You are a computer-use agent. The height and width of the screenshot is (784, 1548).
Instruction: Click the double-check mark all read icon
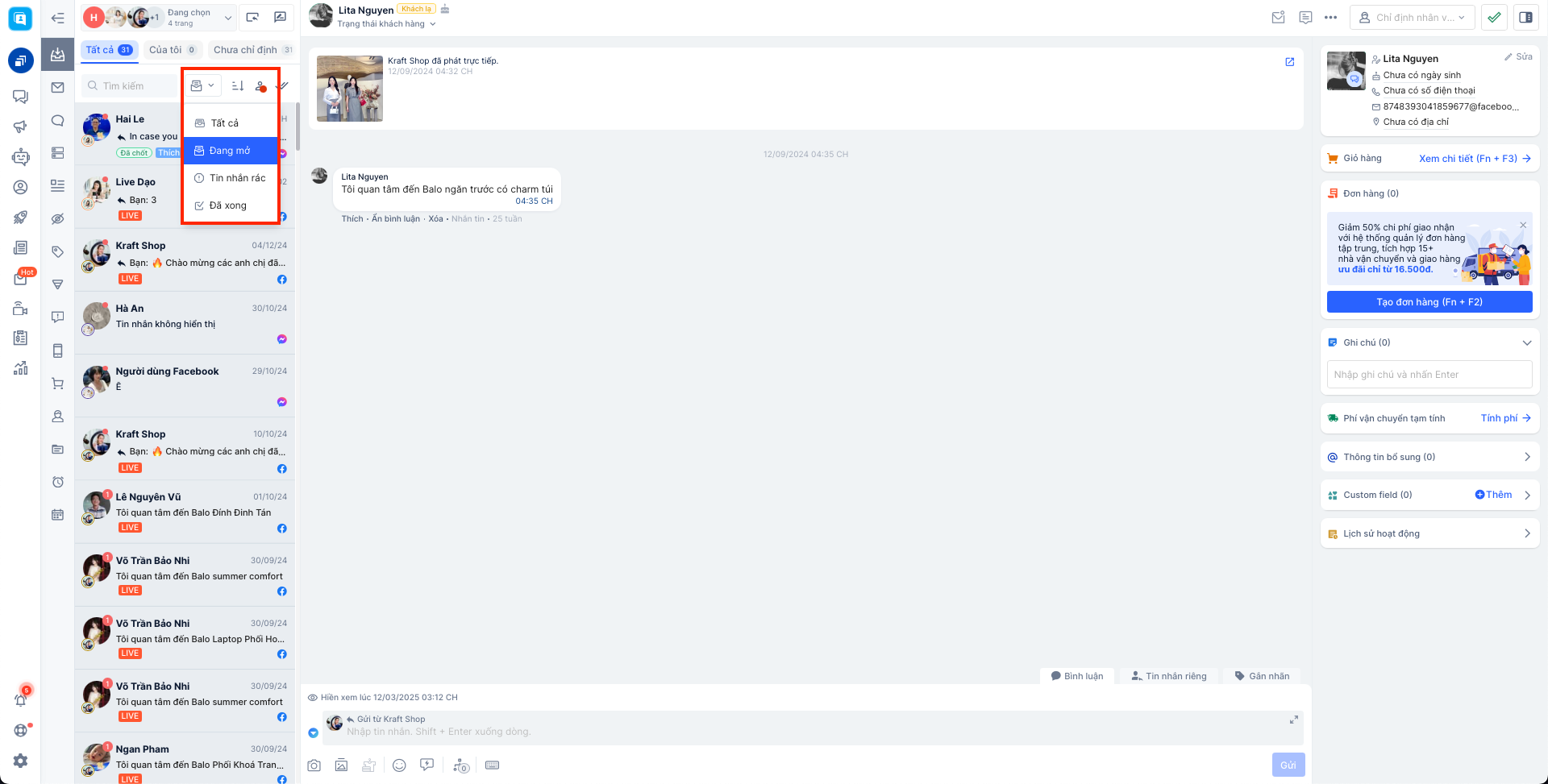[x=282, y=85]
